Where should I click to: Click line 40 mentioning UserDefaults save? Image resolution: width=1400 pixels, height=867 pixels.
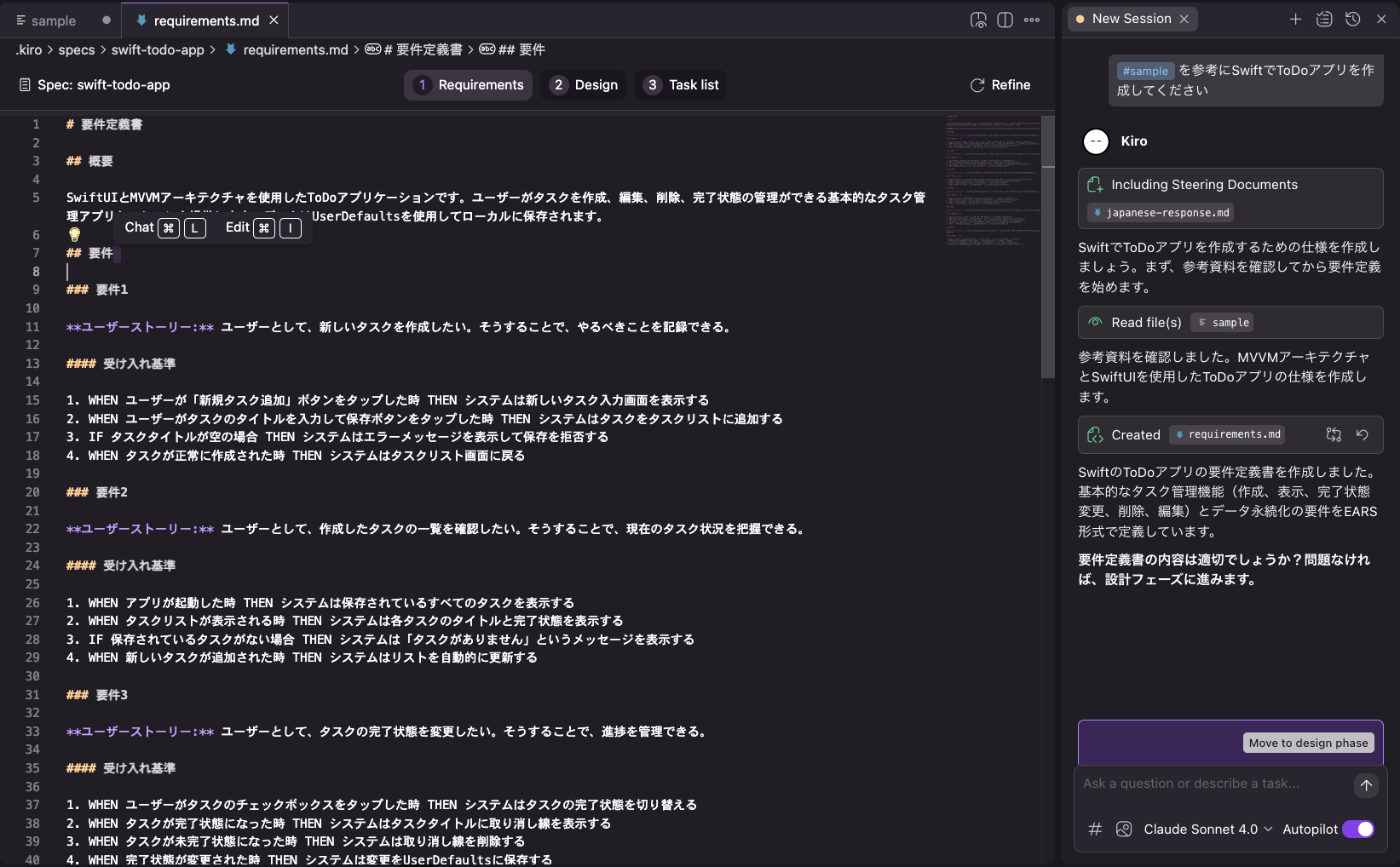(309, 860)
